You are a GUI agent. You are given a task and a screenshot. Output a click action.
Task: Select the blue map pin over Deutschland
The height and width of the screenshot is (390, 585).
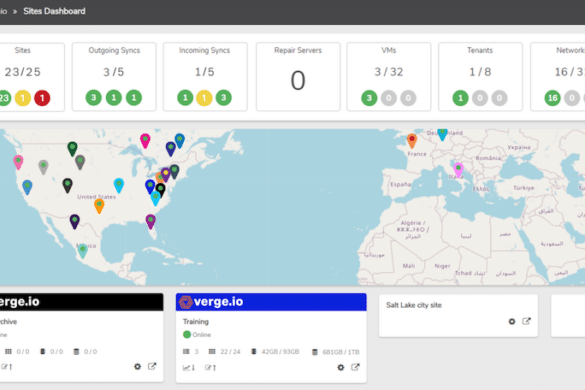click(x=442, y=135)
